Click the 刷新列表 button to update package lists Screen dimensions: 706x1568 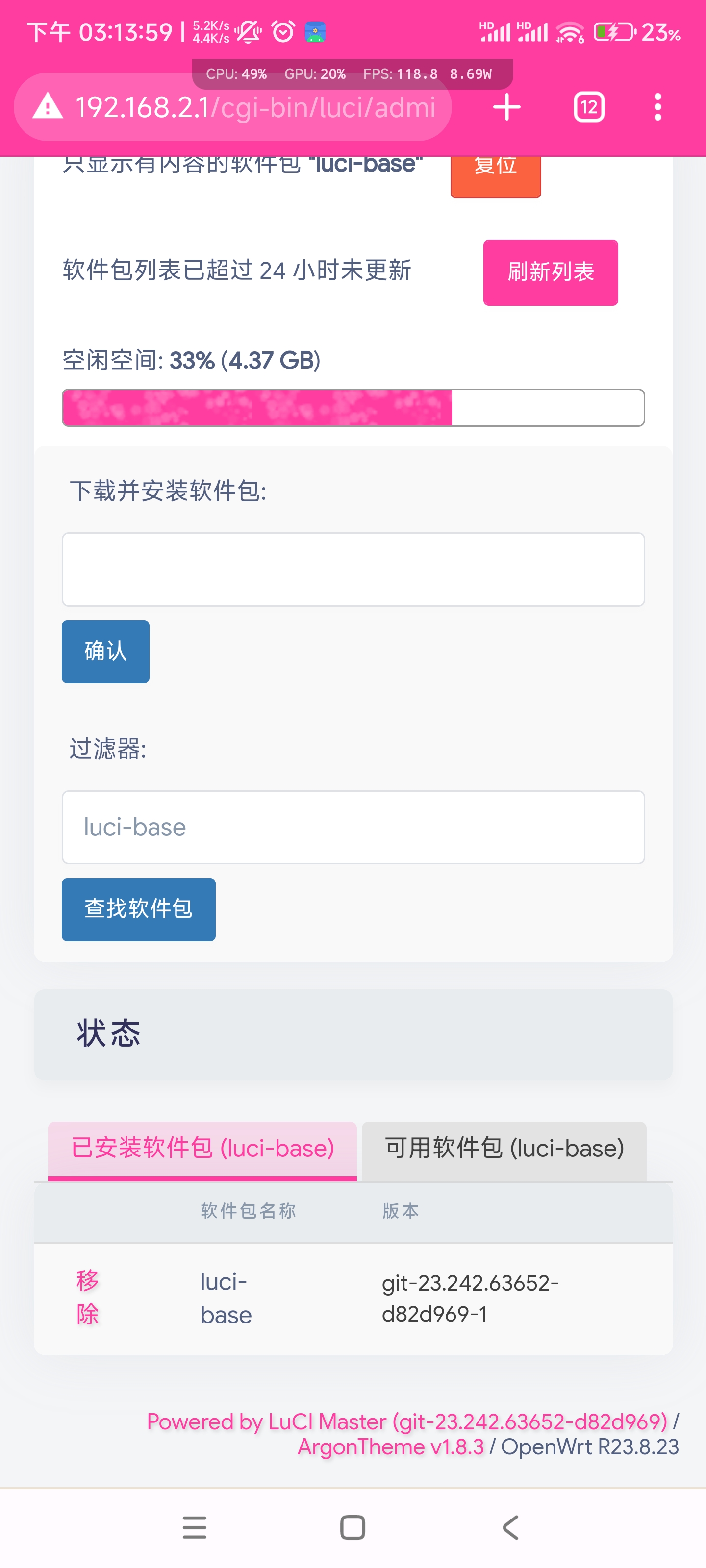click(550, 273)
